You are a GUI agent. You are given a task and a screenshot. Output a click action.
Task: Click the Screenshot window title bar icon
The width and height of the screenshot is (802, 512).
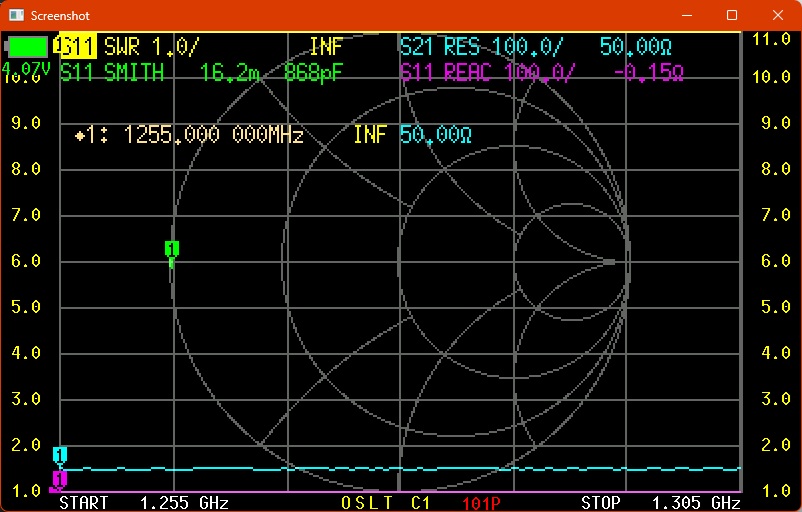pyautogui.click(x=15, y=15)
